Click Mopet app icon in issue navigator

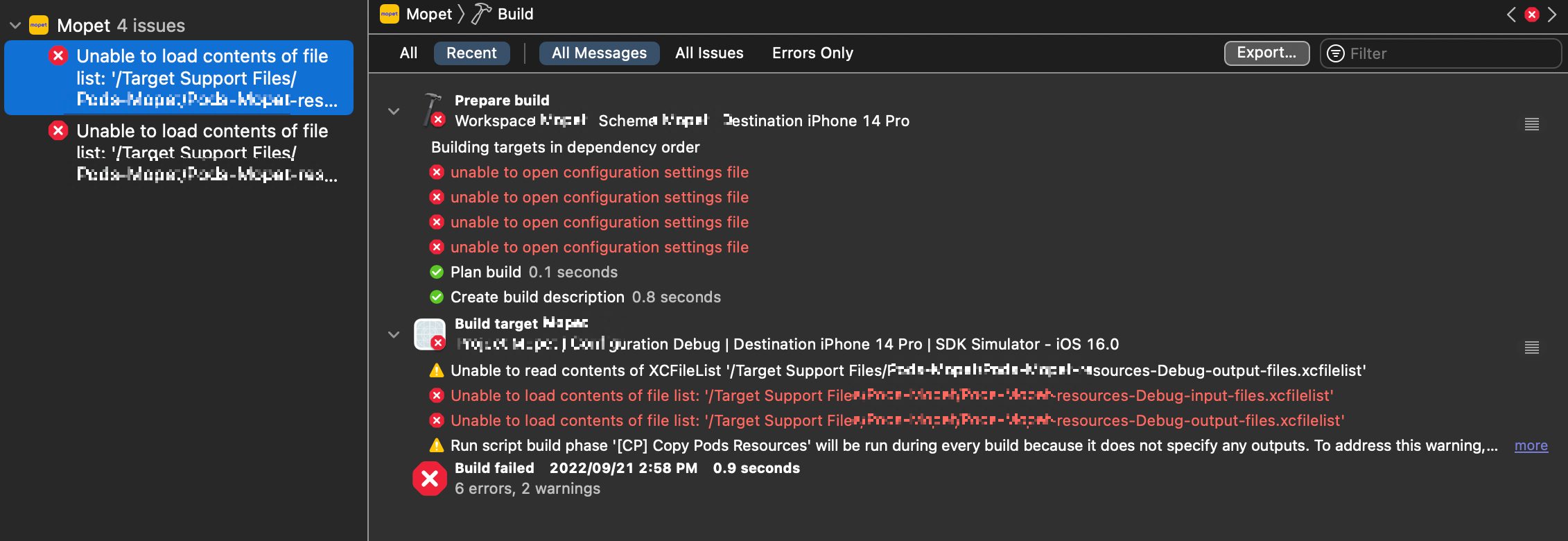tap(39, 26)
